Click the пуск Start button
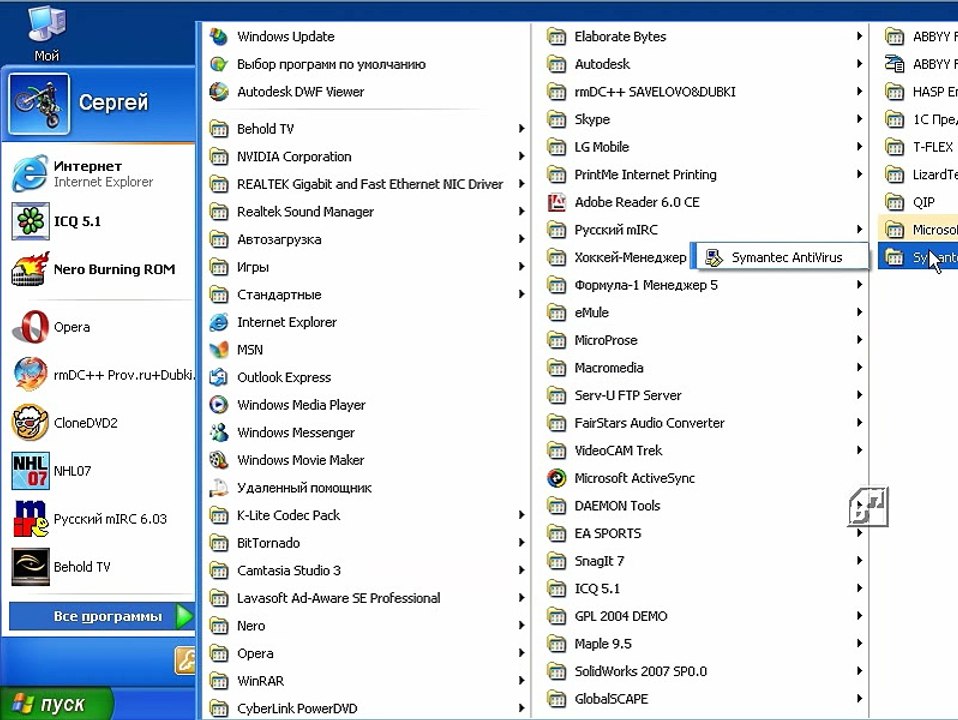 tap(56, 704)
